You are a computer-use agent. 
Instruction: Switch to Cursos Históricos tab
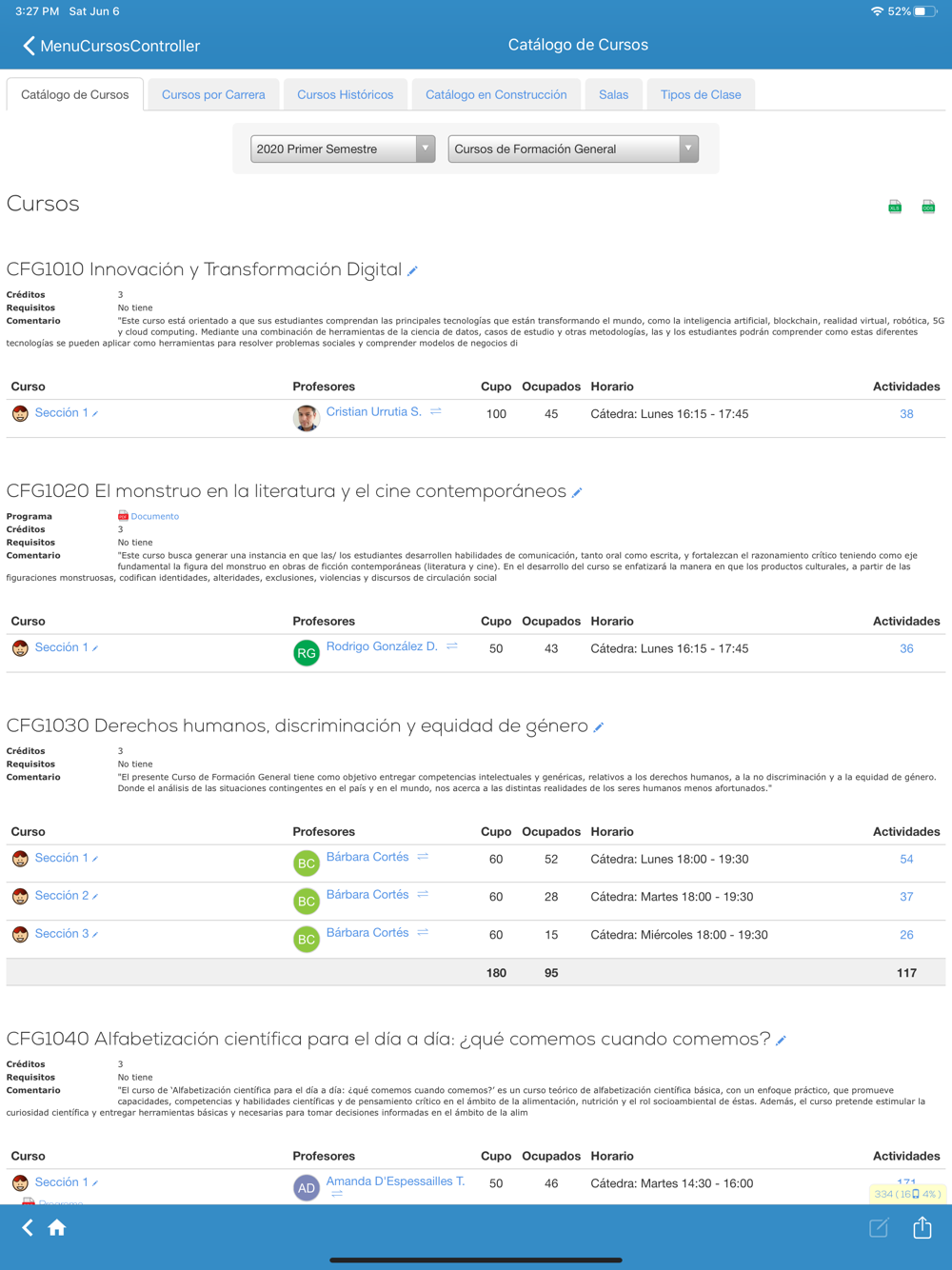pyautogui.click(x=346, y=94)
